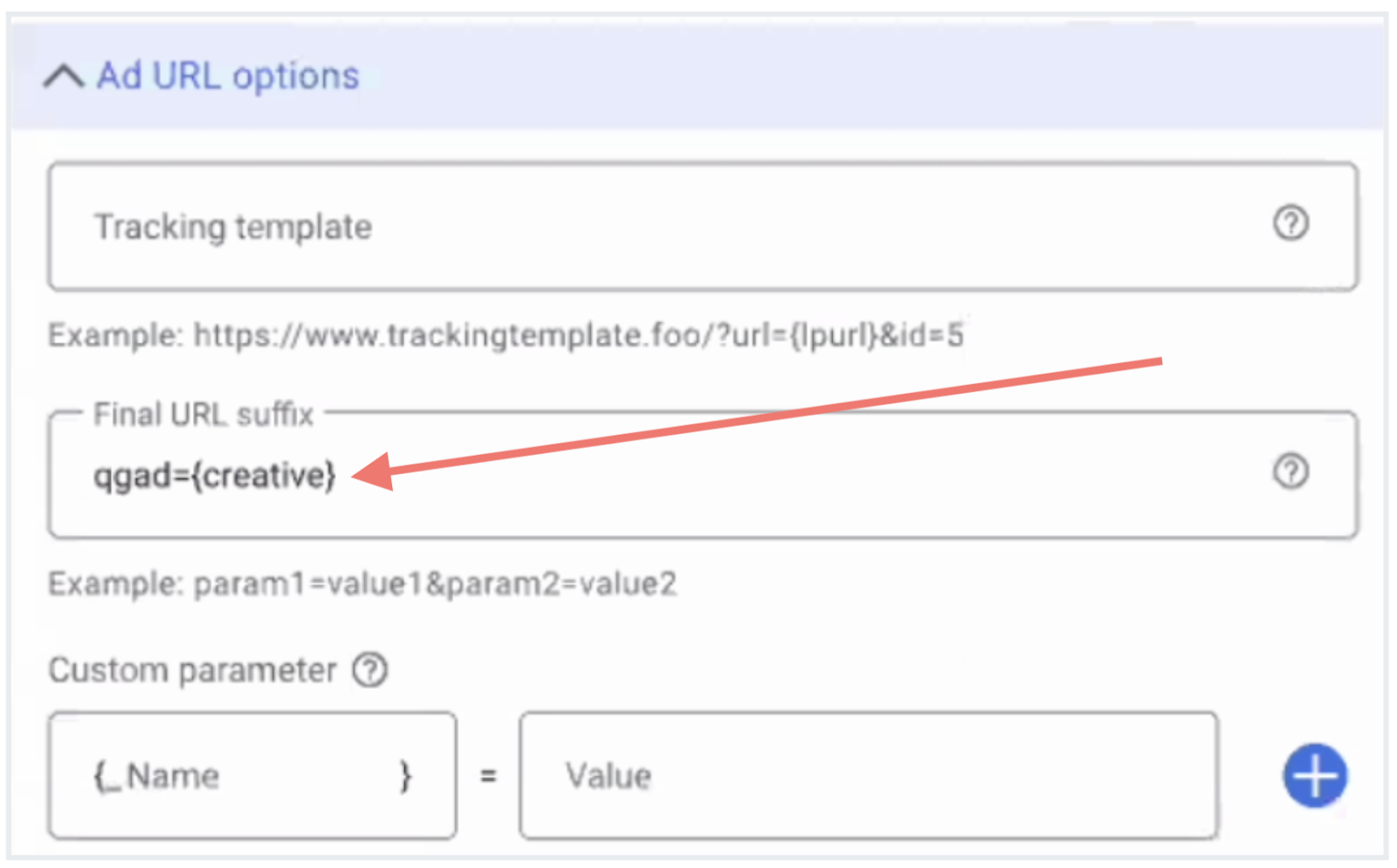Open help for Final URL suffix

[1290, 472]
